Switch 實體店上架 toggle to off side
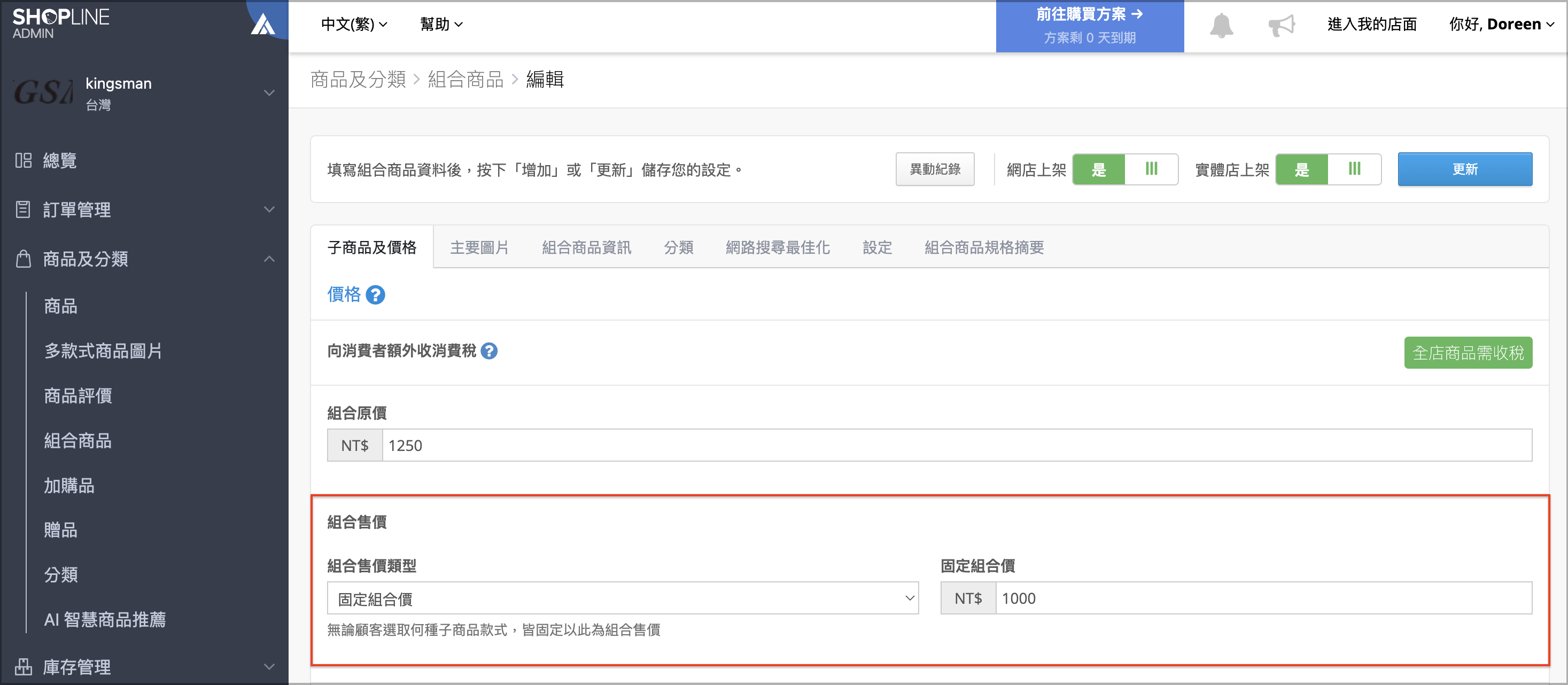The image size is (1568, 685). (x=1354, y=169)
